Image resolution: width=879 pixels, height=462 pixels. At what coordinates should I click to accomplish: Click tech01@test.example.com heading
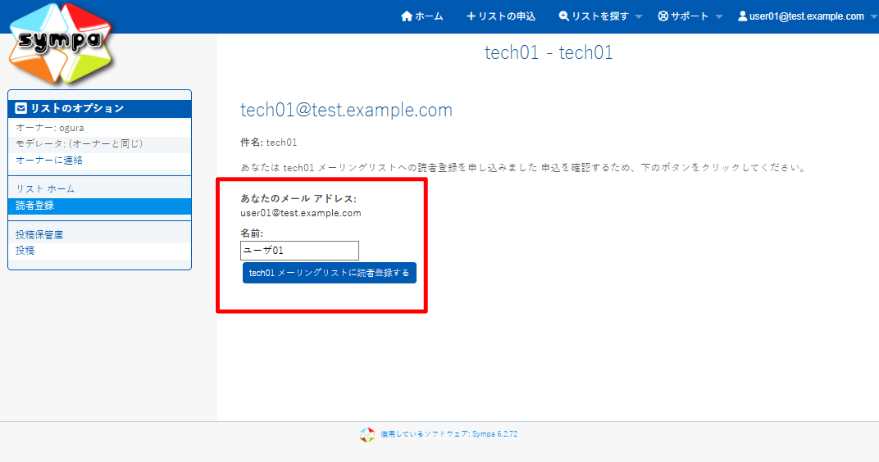click(346, 110)
